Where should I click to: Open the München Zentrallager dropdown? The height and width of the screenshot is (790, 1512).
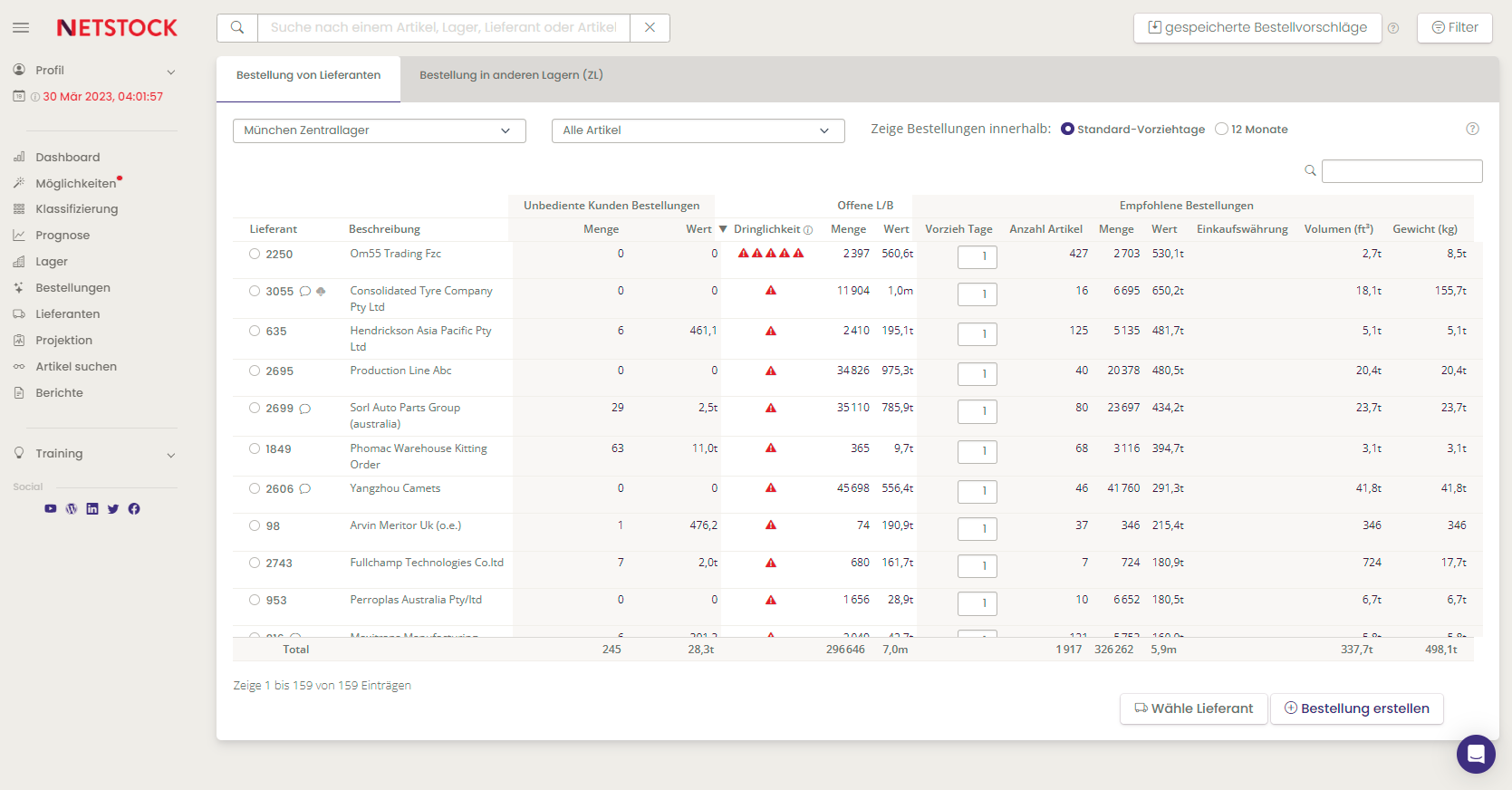pyautogui.click(x=380, y=130)
